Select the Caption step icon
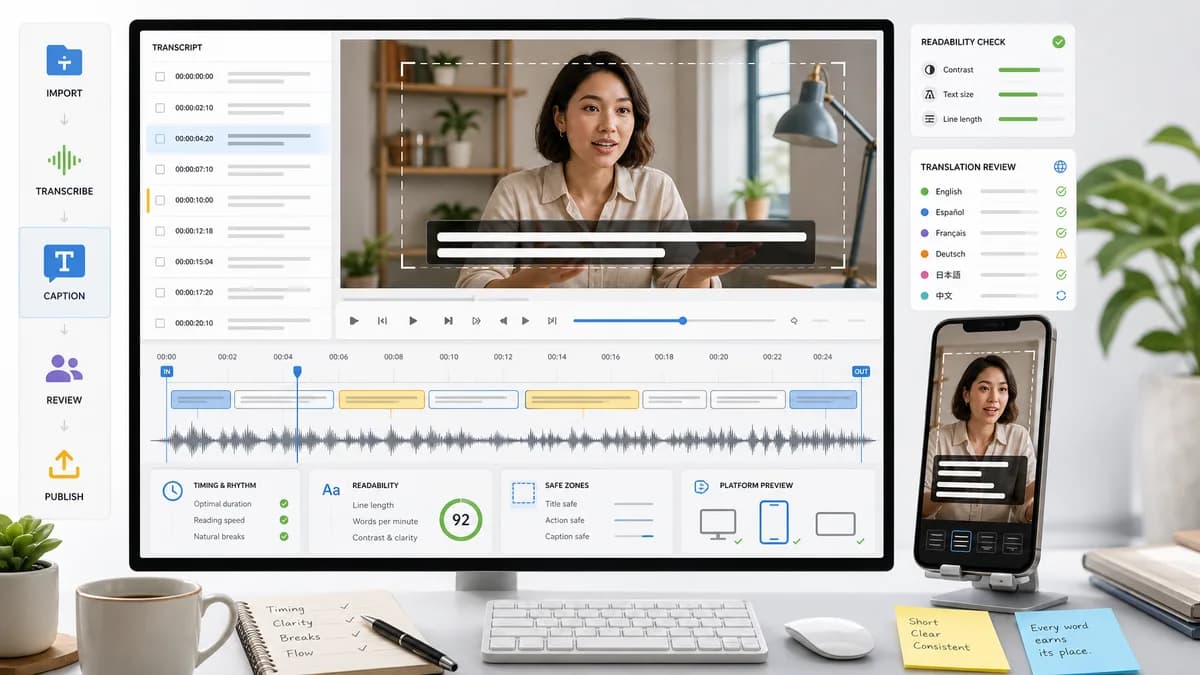Image resolution: width=1200 pixels, height=675 pixels. 64,263
